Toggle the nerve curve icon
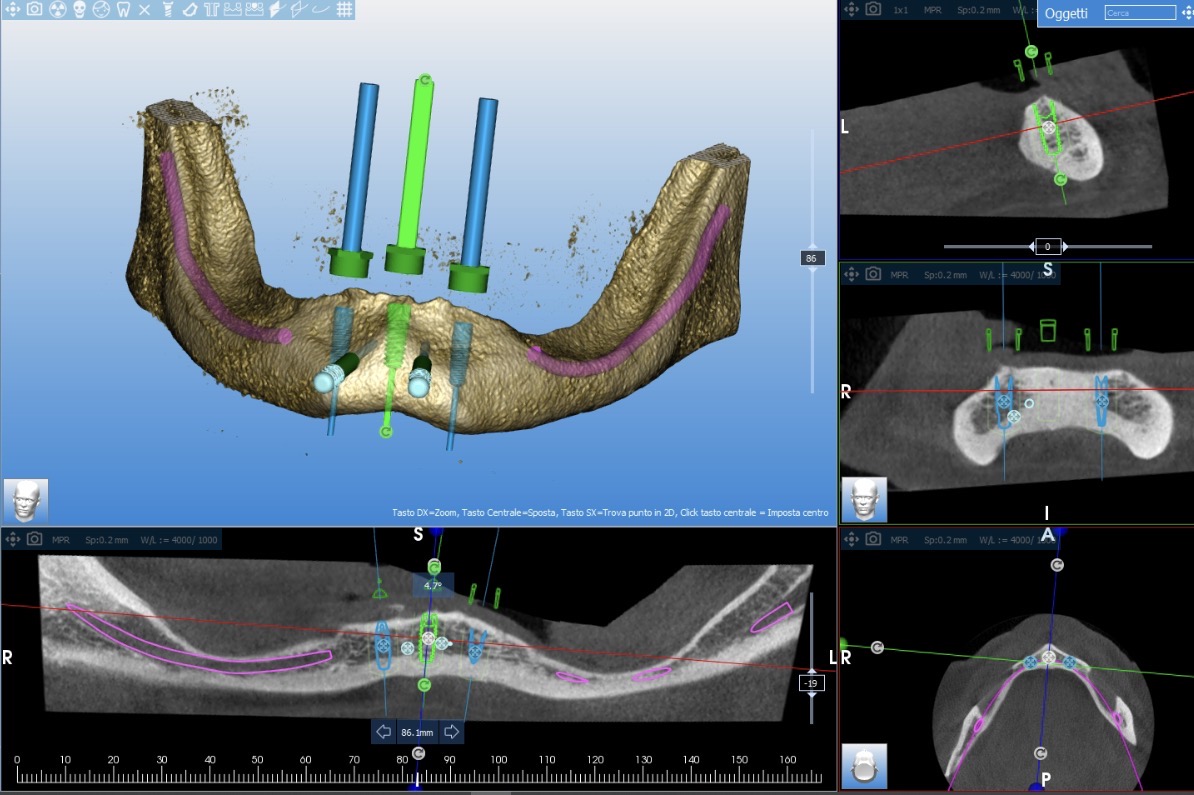The width and height of the screenshot is (1194, 795). tap(321, 9)
